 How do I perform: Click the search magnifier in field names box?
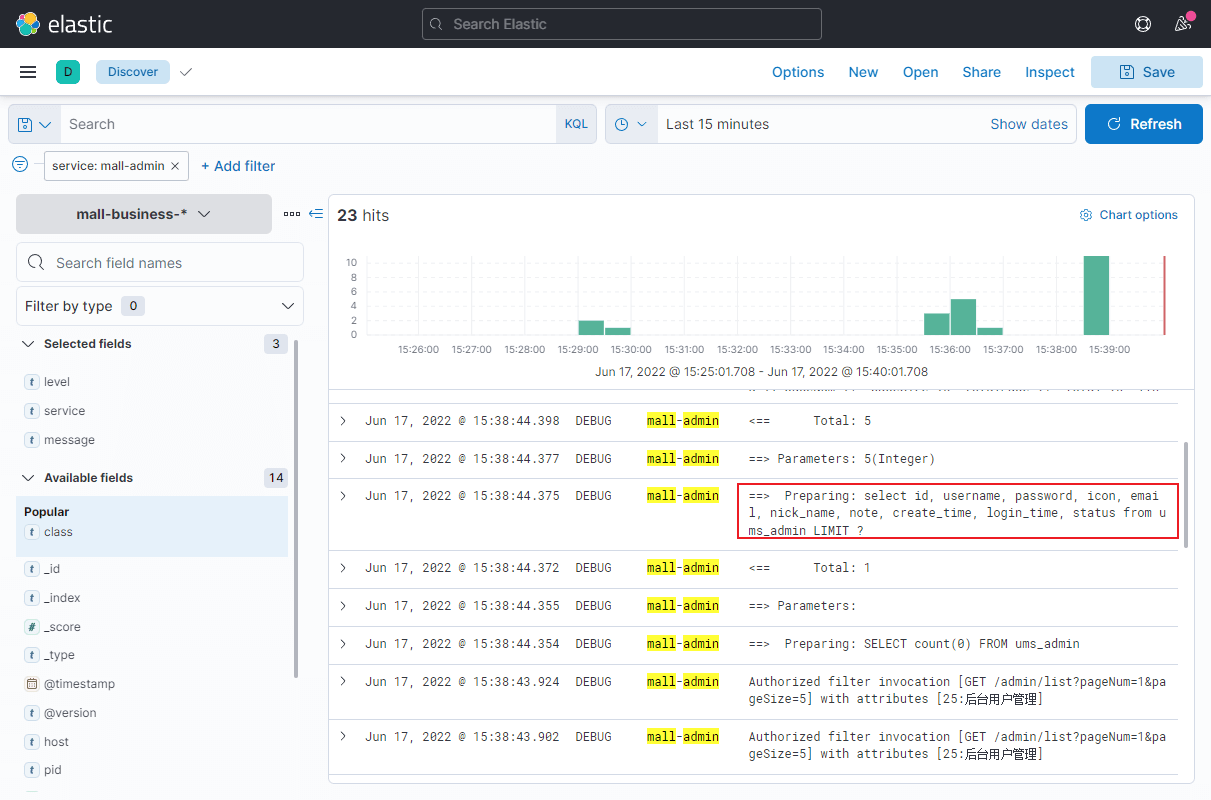pos(37,263)
